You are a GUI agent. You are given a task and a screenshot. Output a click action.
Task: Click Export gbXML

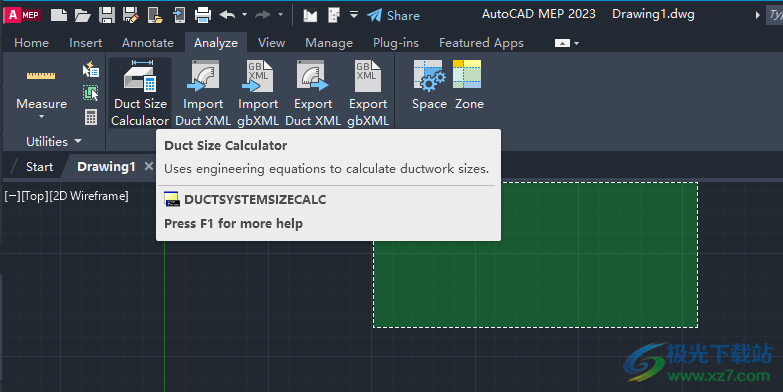click(x=368, y=93)
